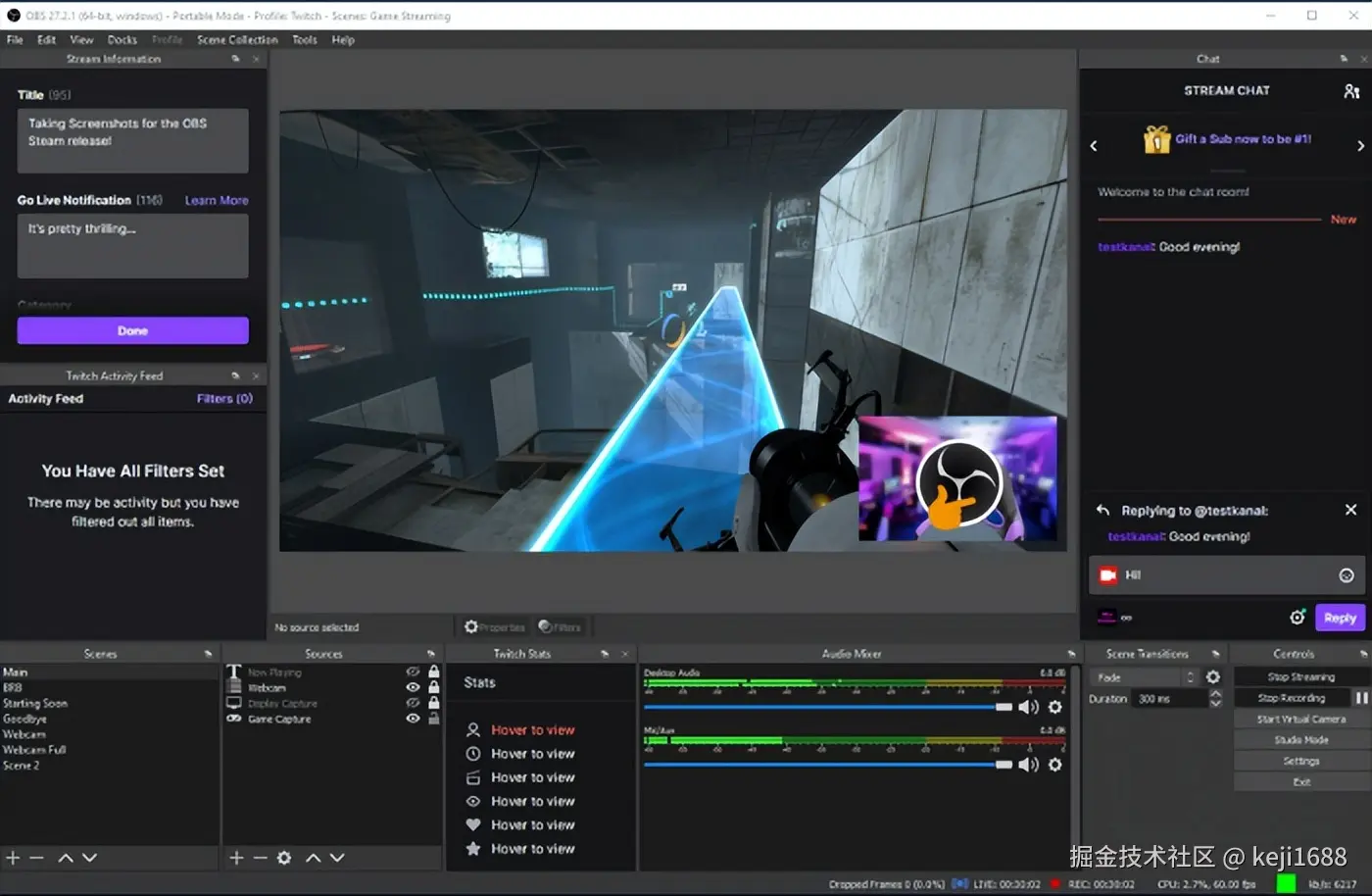Image resolution: width=1372 pixels, height=896 pixels.
Task: Pause recording with pause icon
Action: pos(1361,698)
